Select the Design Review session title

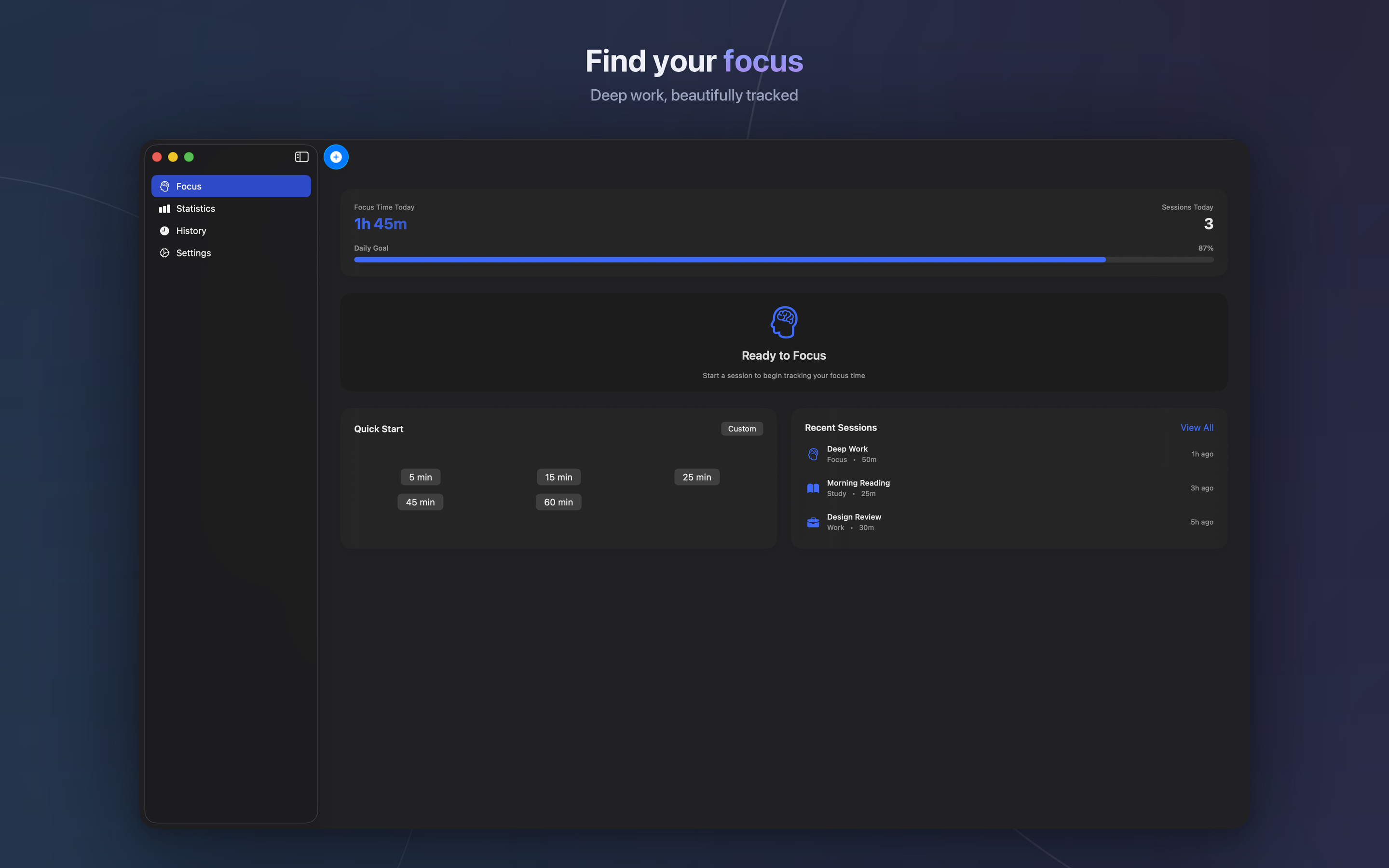point(854,516)
